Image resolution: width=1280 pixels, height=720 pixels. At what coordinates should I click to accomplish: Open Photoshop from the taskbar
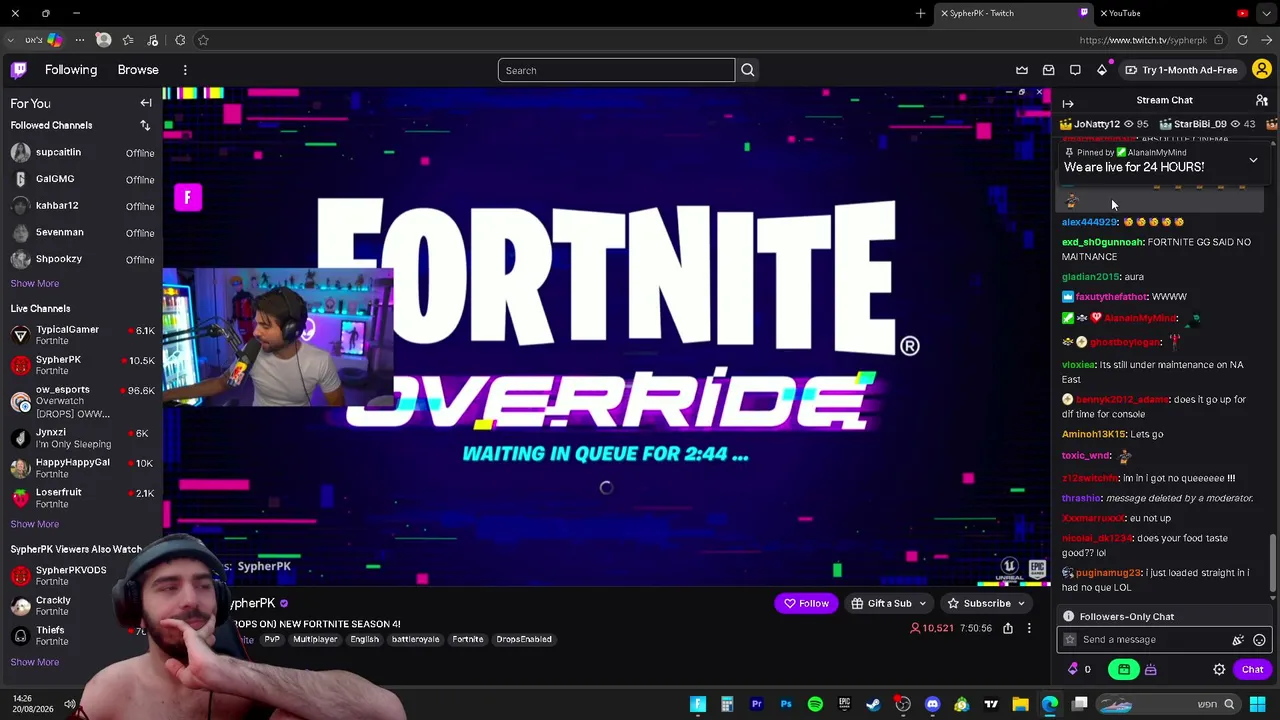click(786, 704)
